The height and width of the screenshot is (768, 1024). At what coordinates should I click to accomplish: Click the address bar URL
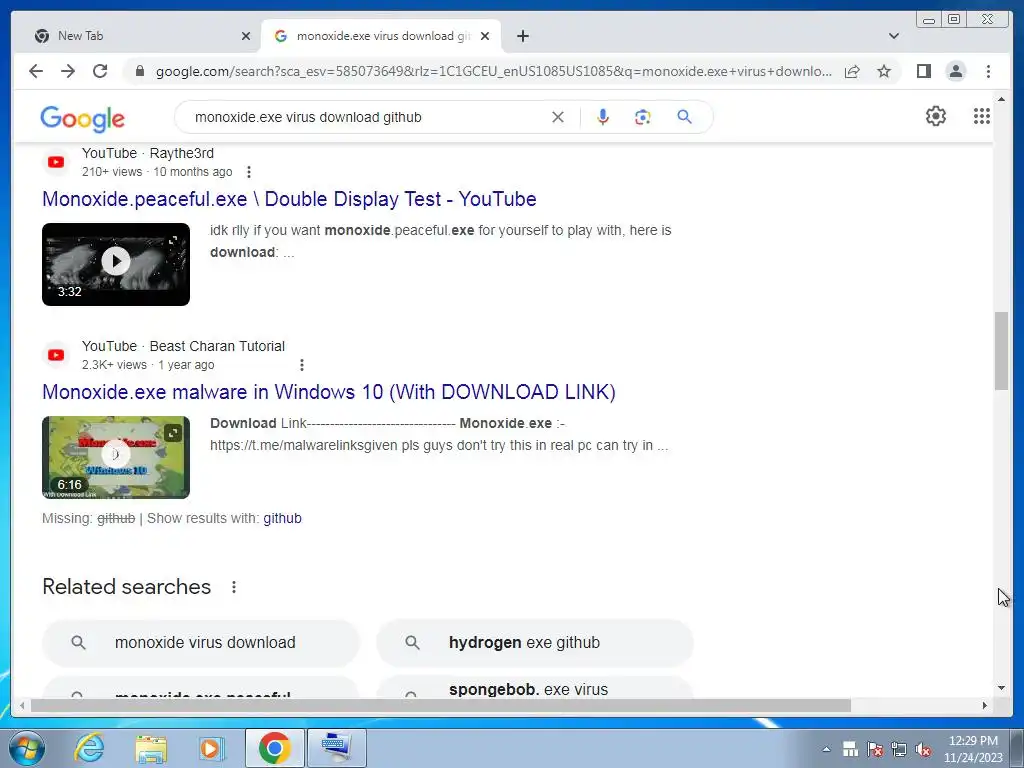[x=493, y=71]
